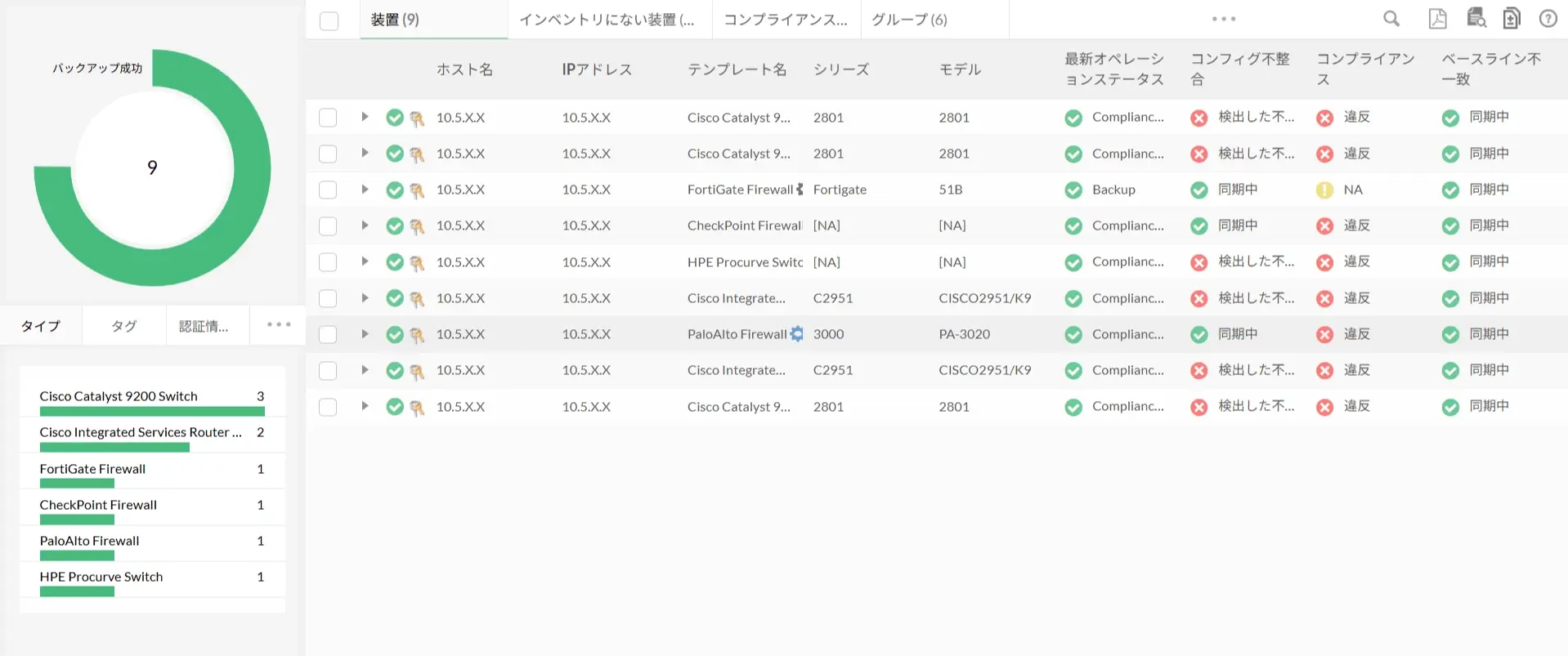
Task: Open the search magnifier in the top toolbar
Action: [x=1391, y=19]
